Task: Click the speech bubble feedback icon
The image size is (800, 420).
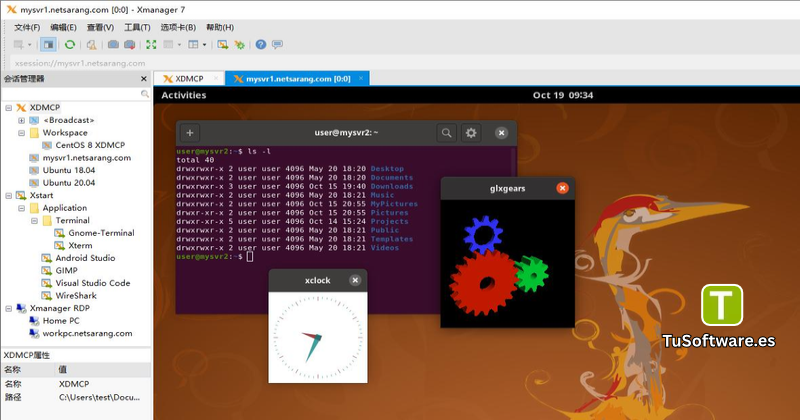Action: [277, 45]
